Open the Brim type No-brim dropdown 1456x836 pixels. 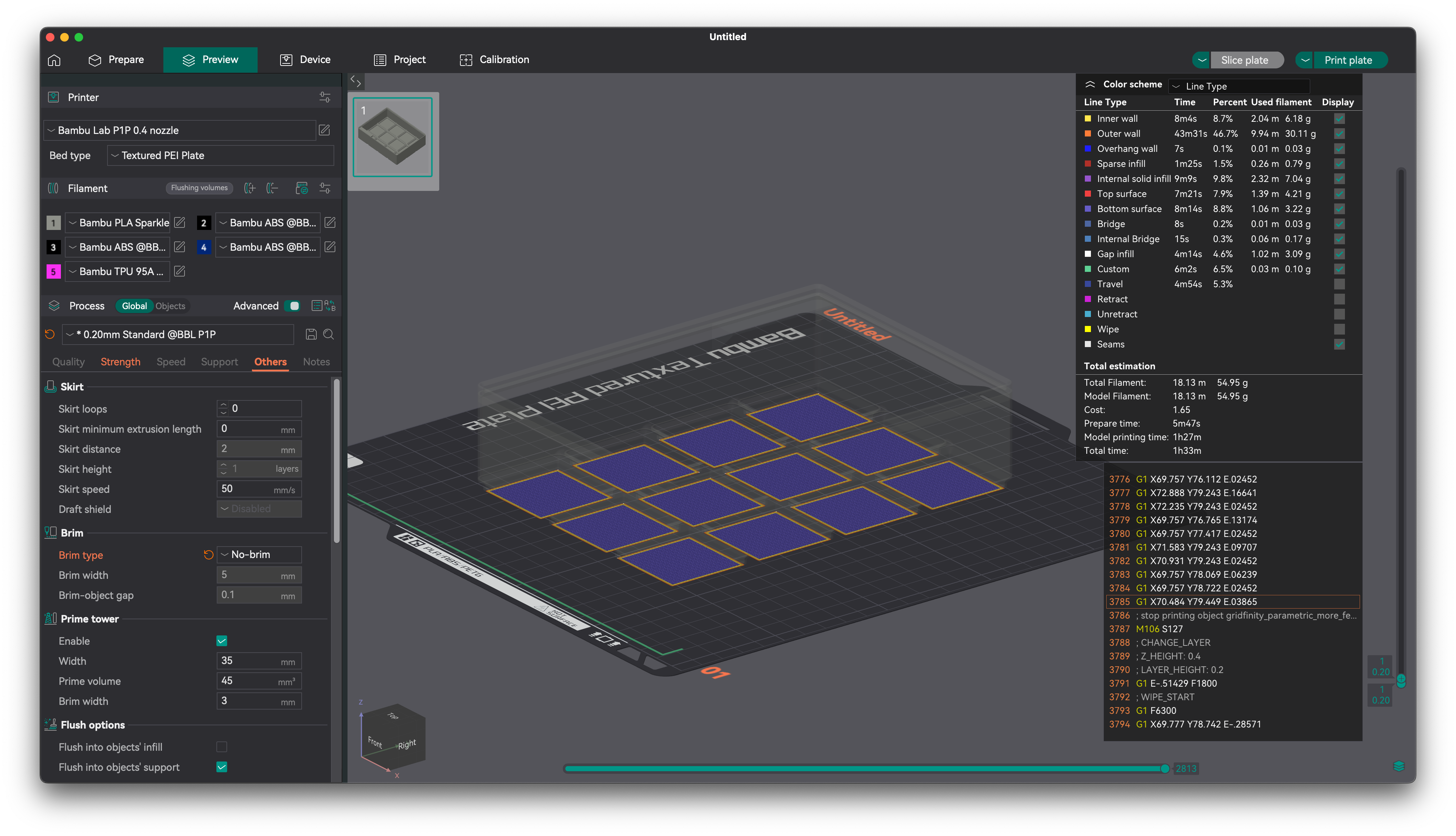[x=259, y=555]
